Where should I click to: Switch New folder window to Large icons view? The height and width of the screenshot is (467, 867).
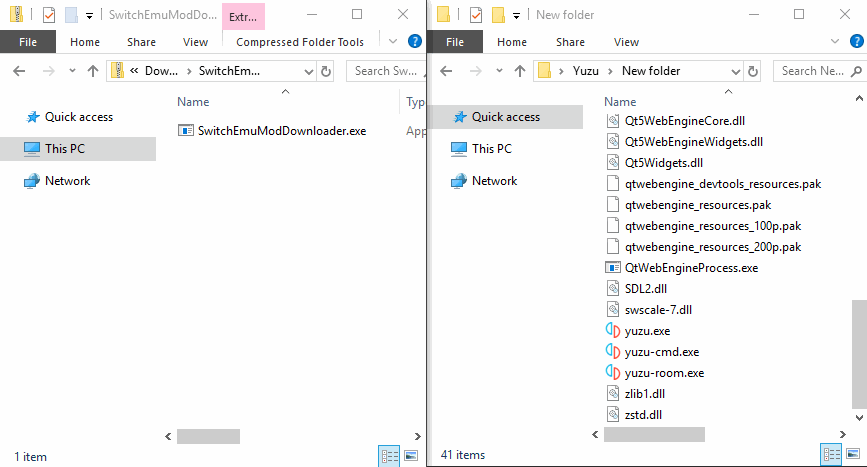[x=853, y=454]
